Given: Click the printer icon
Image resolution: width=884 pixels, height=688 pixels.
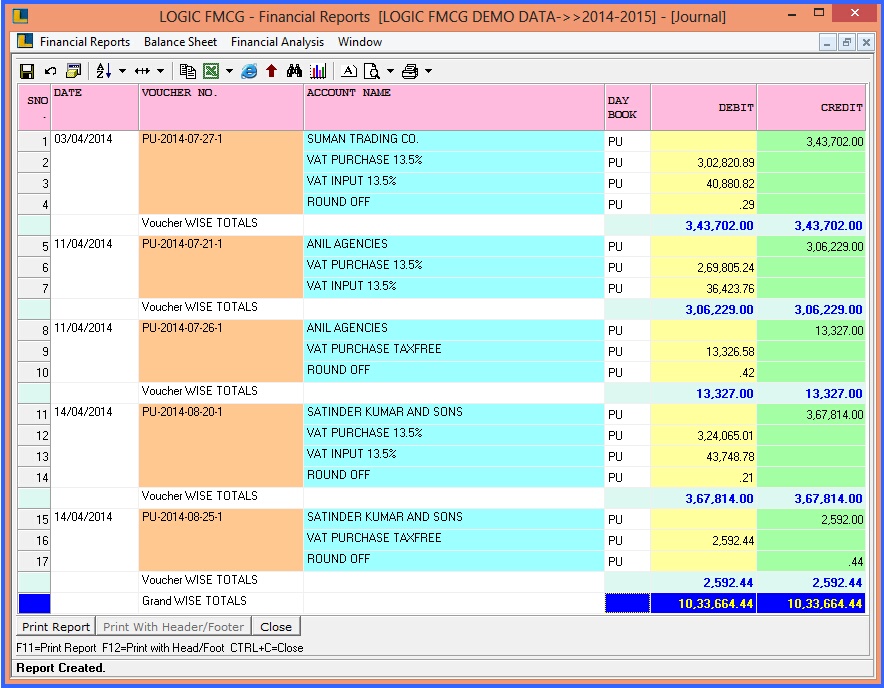Looking at the screenshot, I should pos(410,71).
